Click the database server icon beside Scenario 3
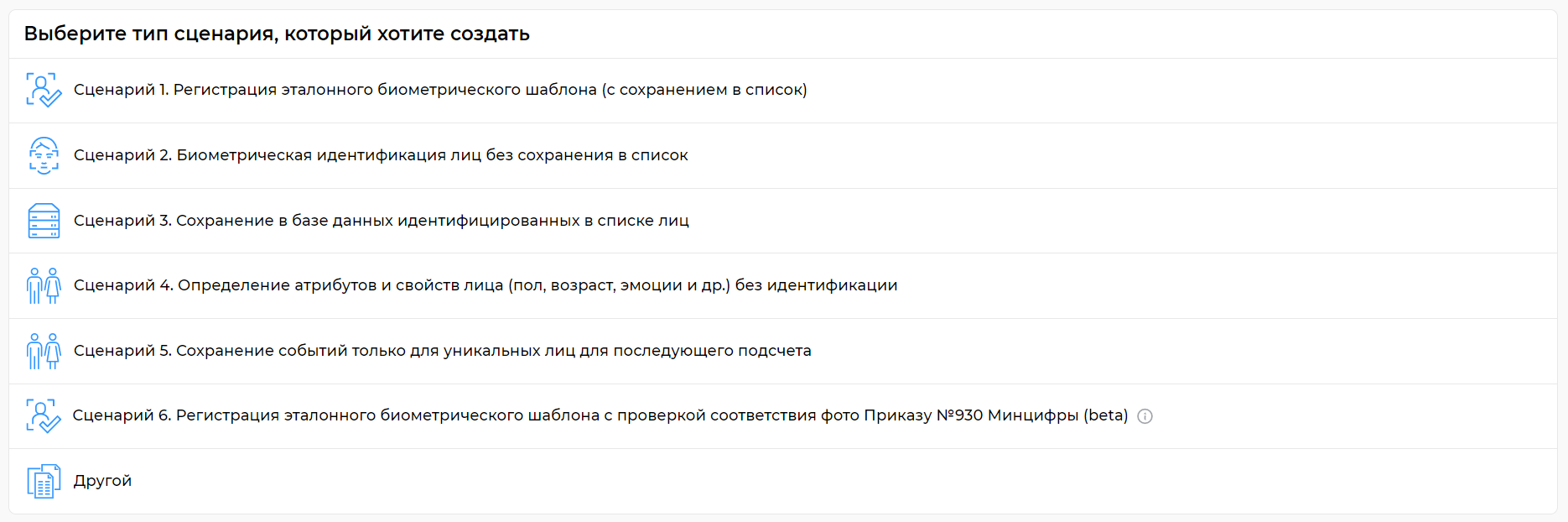This screenshot has height=522, width=1568. [x=44, y=220]
